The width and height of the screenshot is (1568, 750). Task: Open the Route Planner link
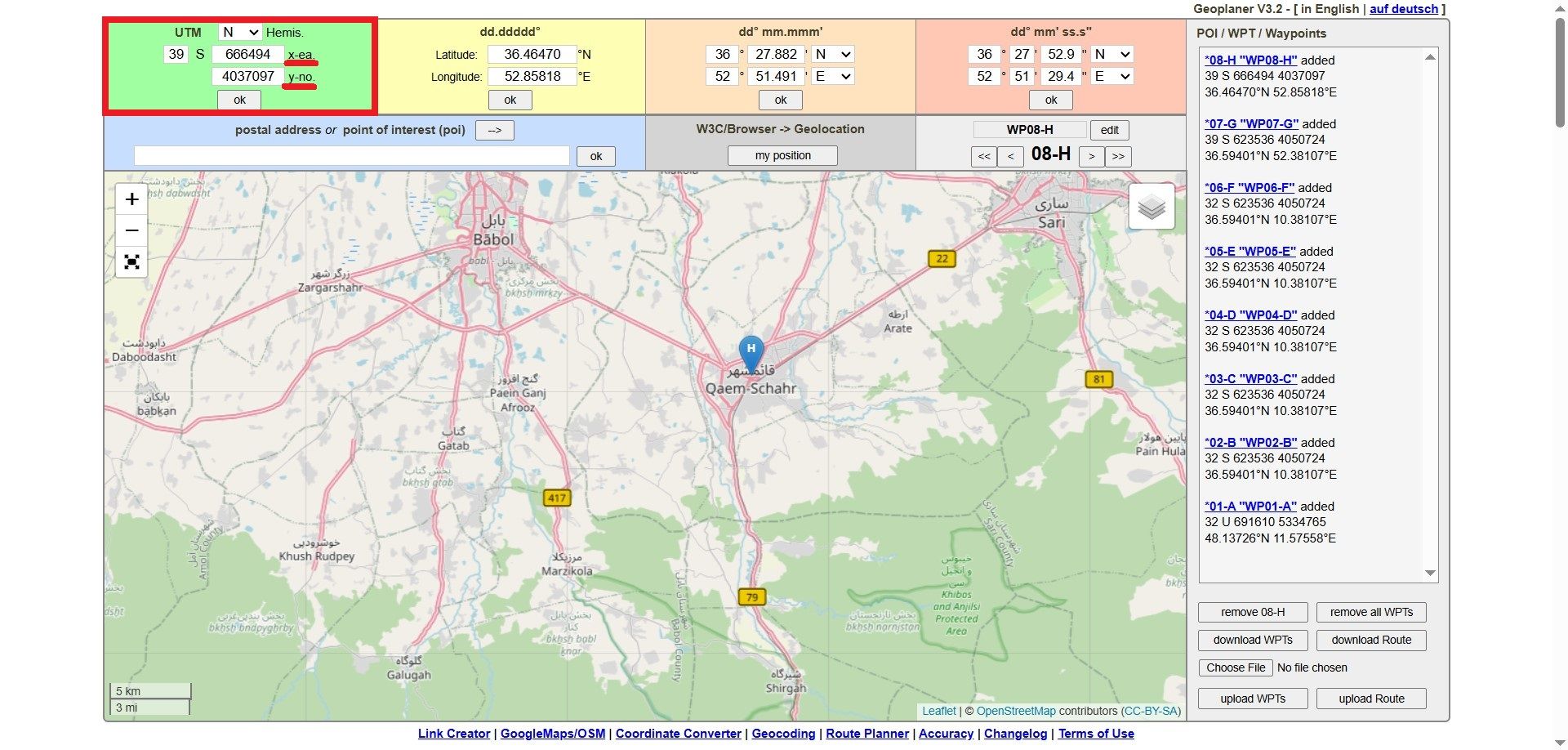tap(866, 734)
